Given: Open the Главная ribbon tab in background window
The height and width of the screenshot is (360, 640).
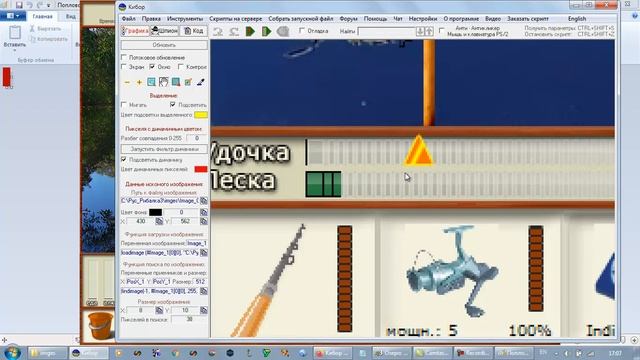Looking at the screenshot, I should tap(42, 16).
